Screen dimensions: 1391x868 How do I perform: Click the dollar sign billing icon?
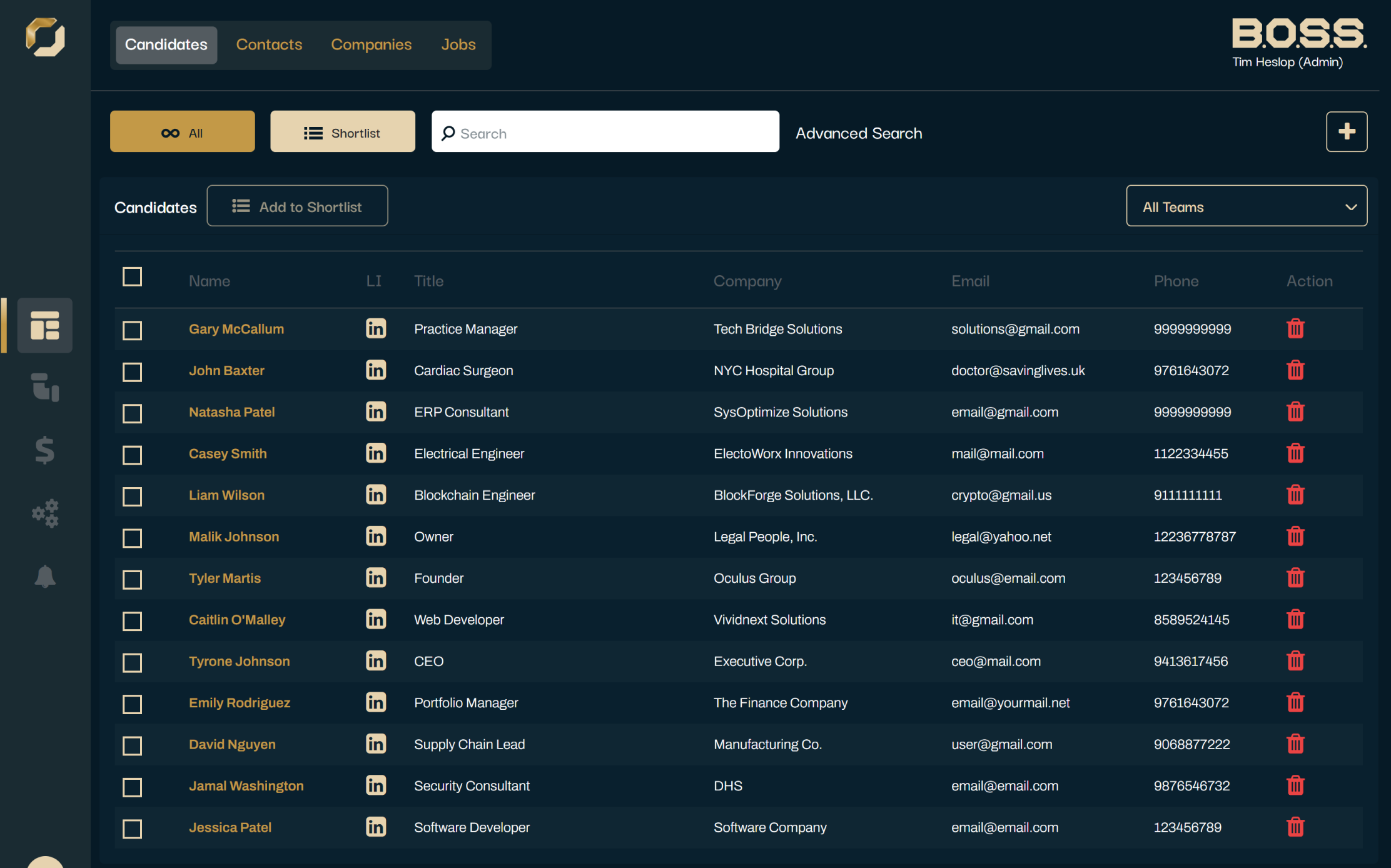[44, 450]
